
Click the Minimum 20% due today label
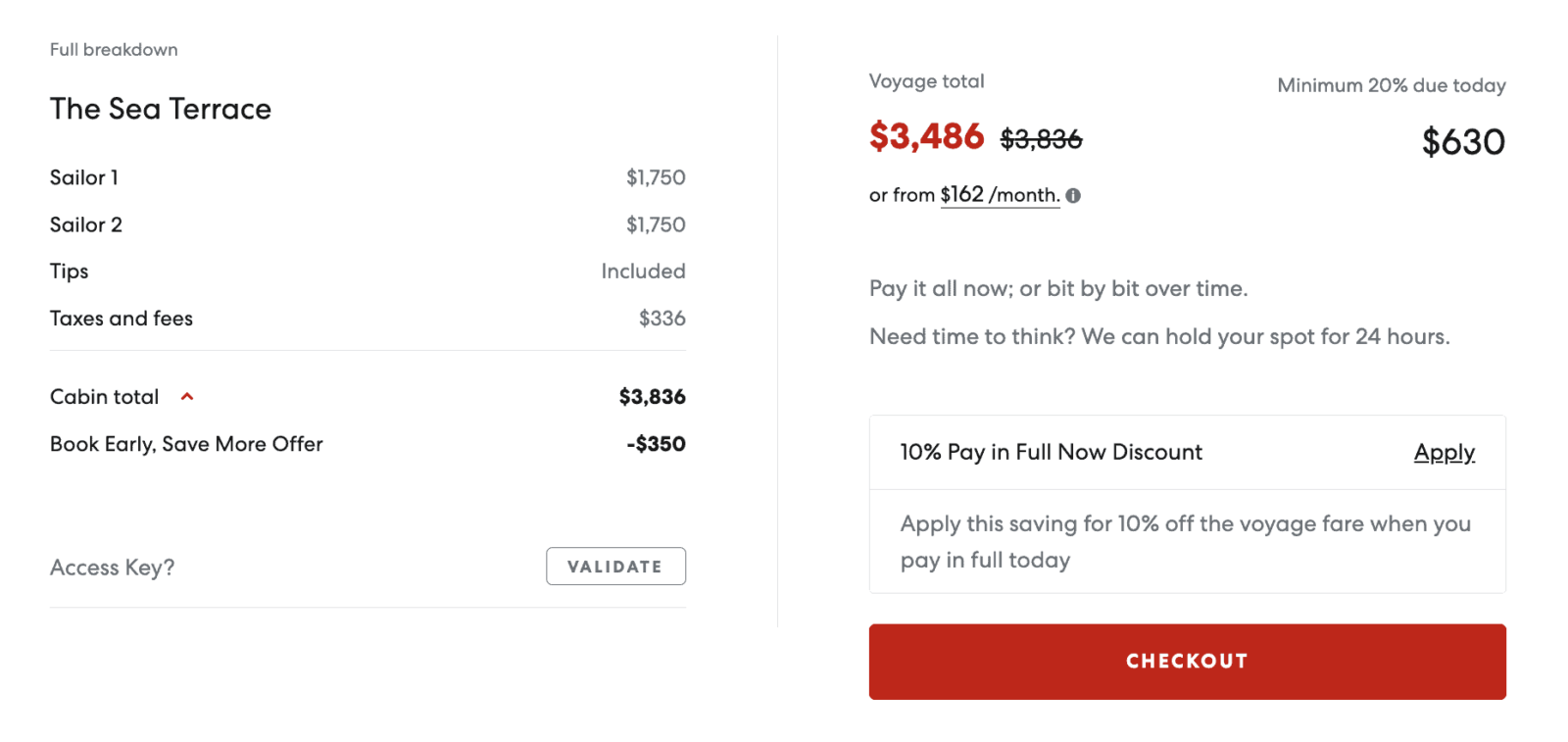1391,85
